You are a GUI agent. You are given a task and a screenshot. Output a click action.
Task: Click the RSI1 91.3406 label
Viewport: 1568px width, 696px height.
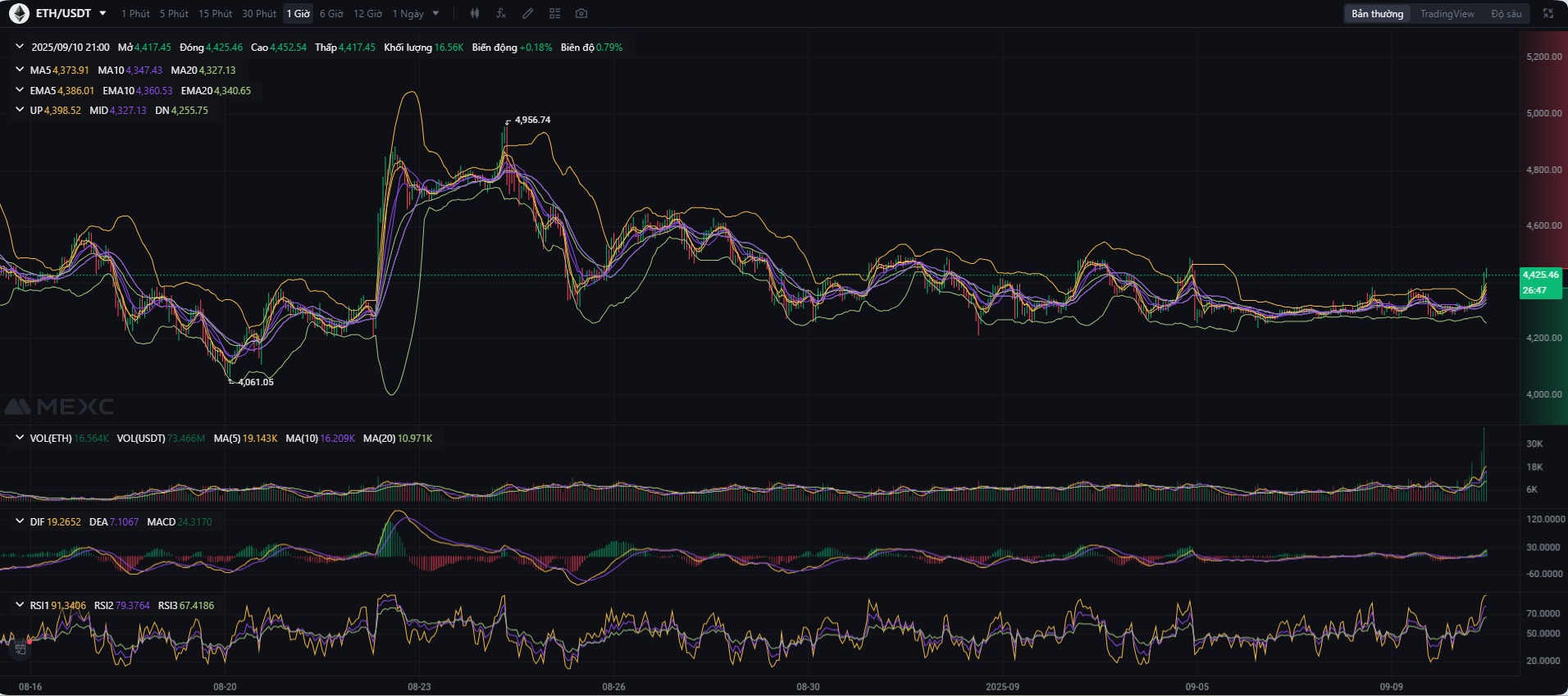(57, 606)
